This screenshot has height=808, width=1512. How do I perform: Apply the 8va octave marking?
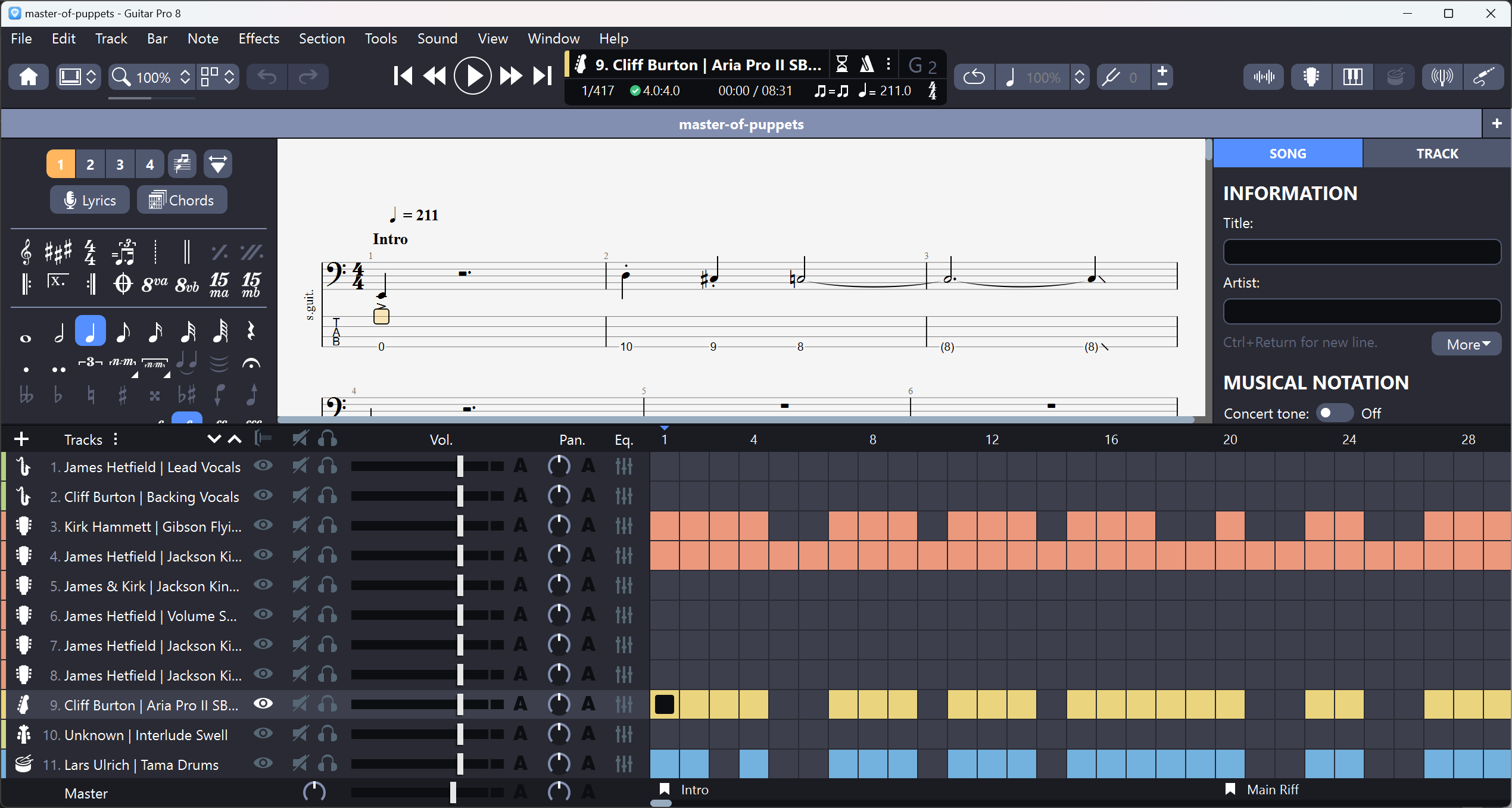[x=154, y=285]
